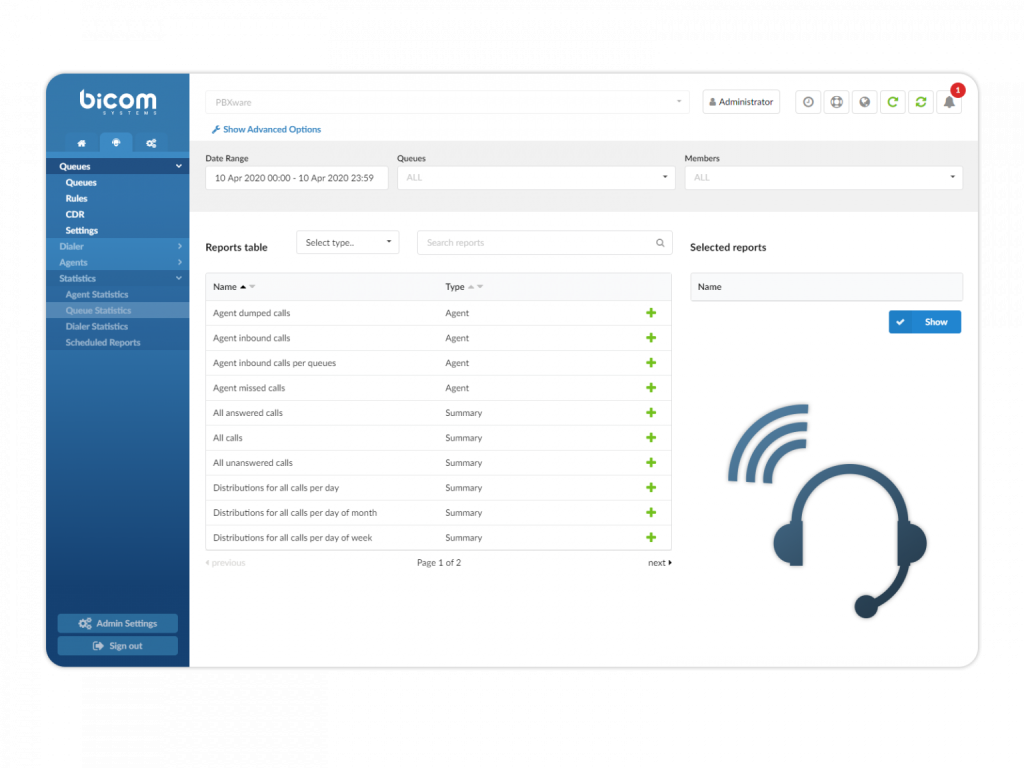Click the green two-arrow refresh icon
Viewport: 1024px width, 768px height.
pyautogui.click(x=920, y=102)
